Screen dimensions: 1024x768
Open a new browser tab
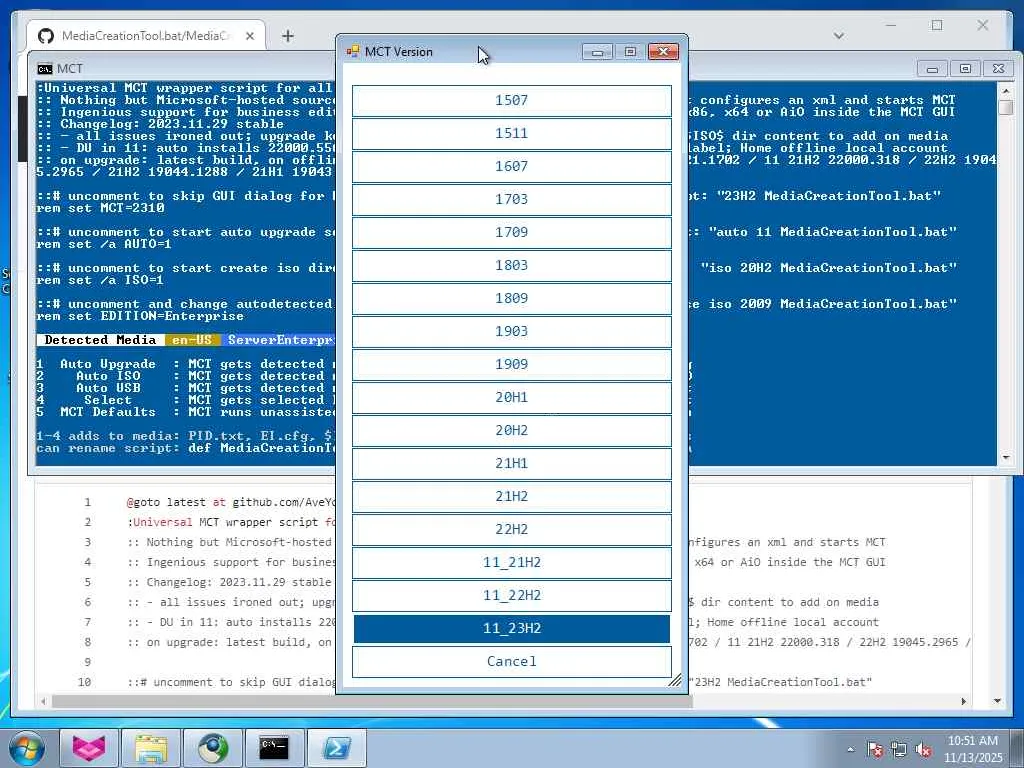coord(288,36)
